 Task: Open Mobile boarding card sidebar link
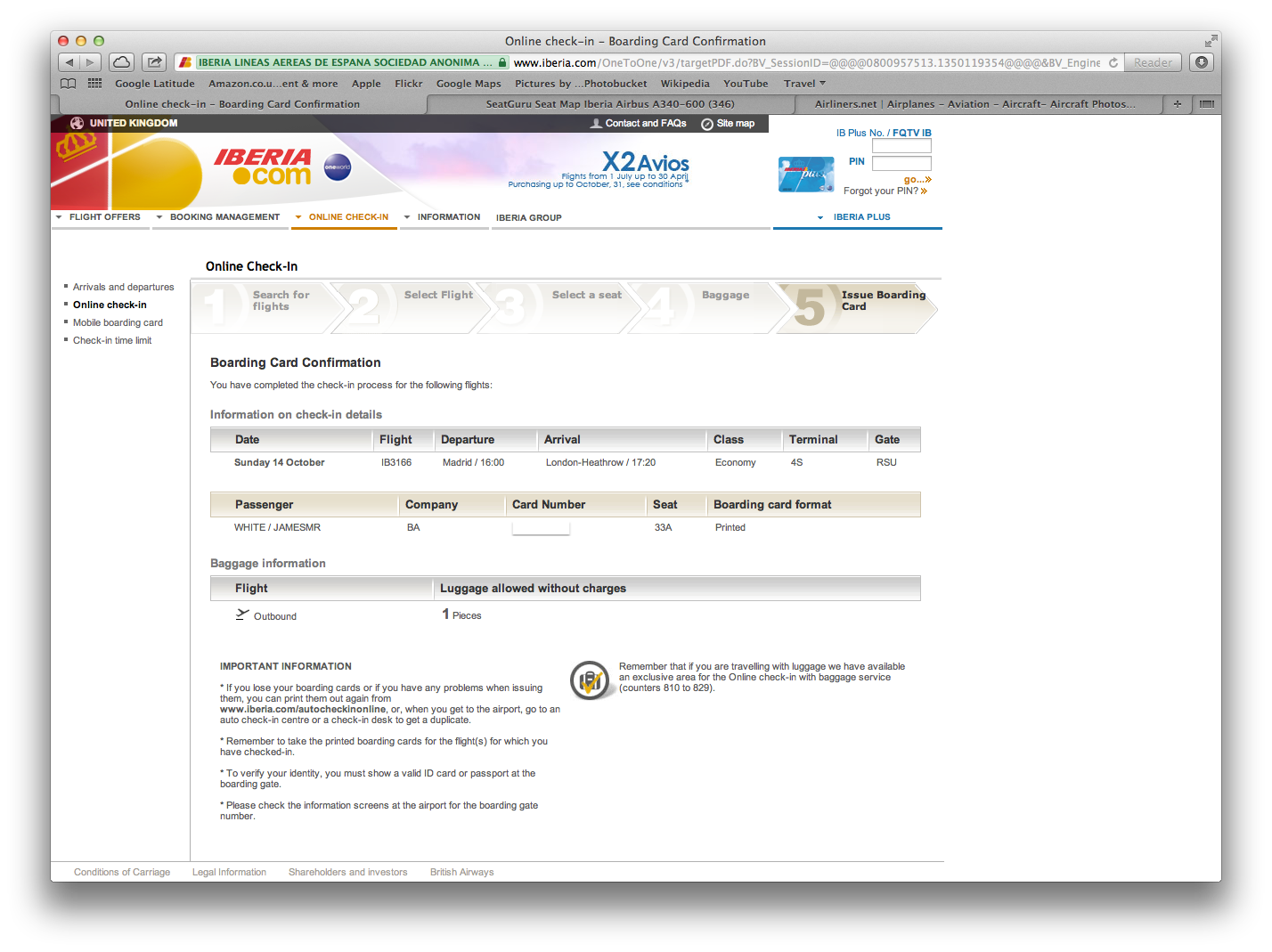[x=118, y=322]
